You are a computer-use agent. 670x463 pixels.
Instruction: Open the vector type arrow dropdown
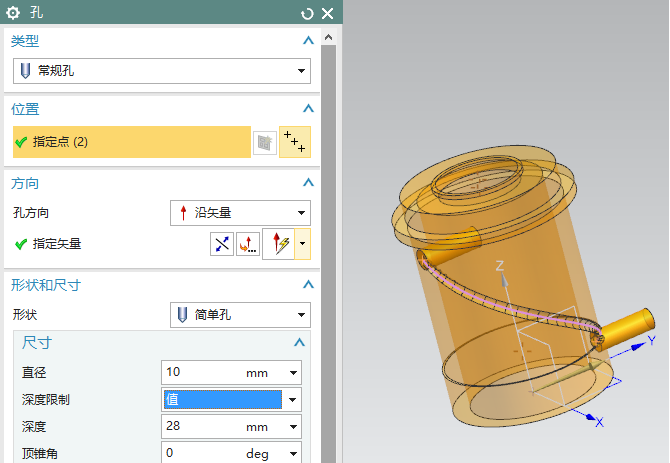[x=302, y=244]
